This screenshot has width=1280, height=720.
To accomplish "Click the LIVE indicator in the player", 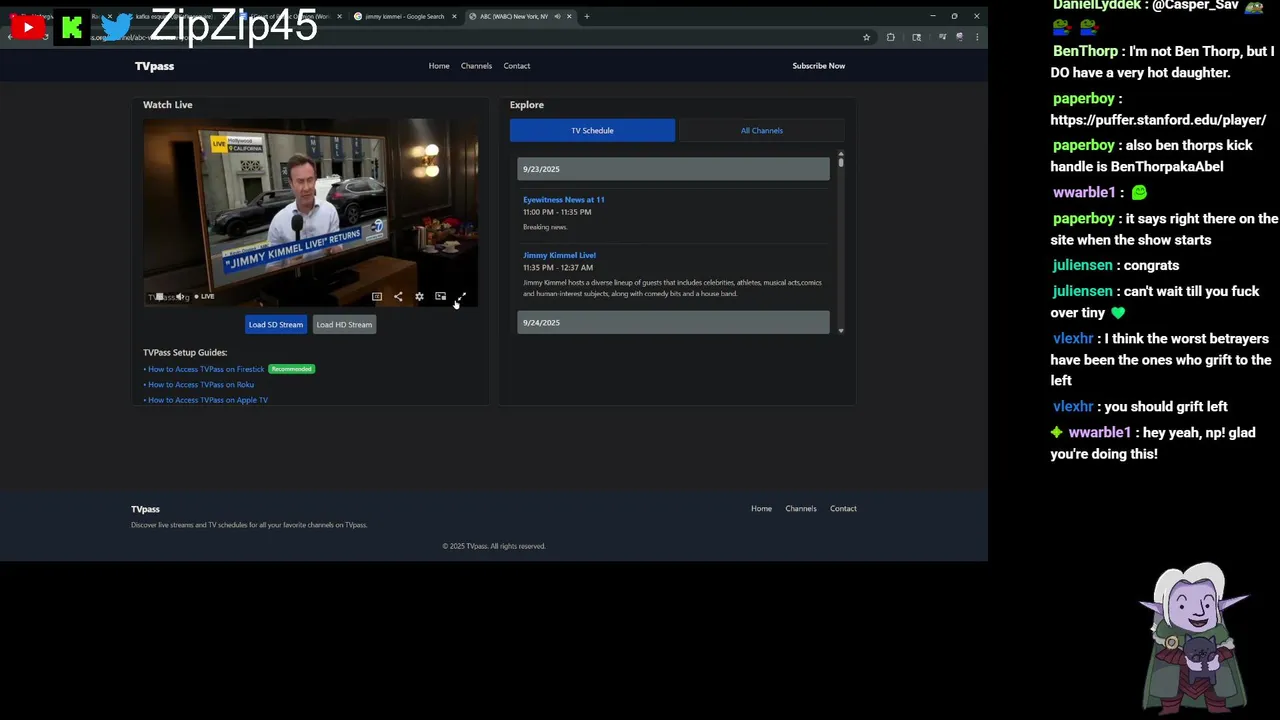I will tap(205, 297).
